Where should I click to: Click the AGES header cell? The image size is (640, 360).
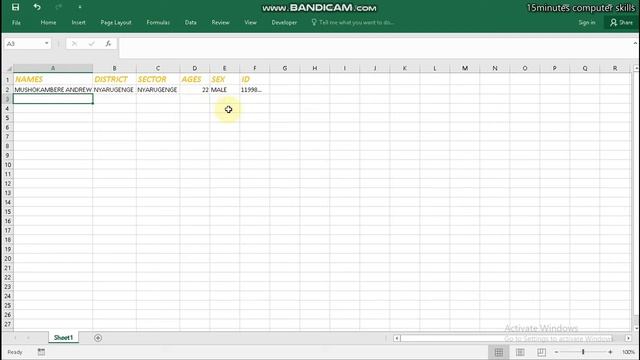coord(195,79)
